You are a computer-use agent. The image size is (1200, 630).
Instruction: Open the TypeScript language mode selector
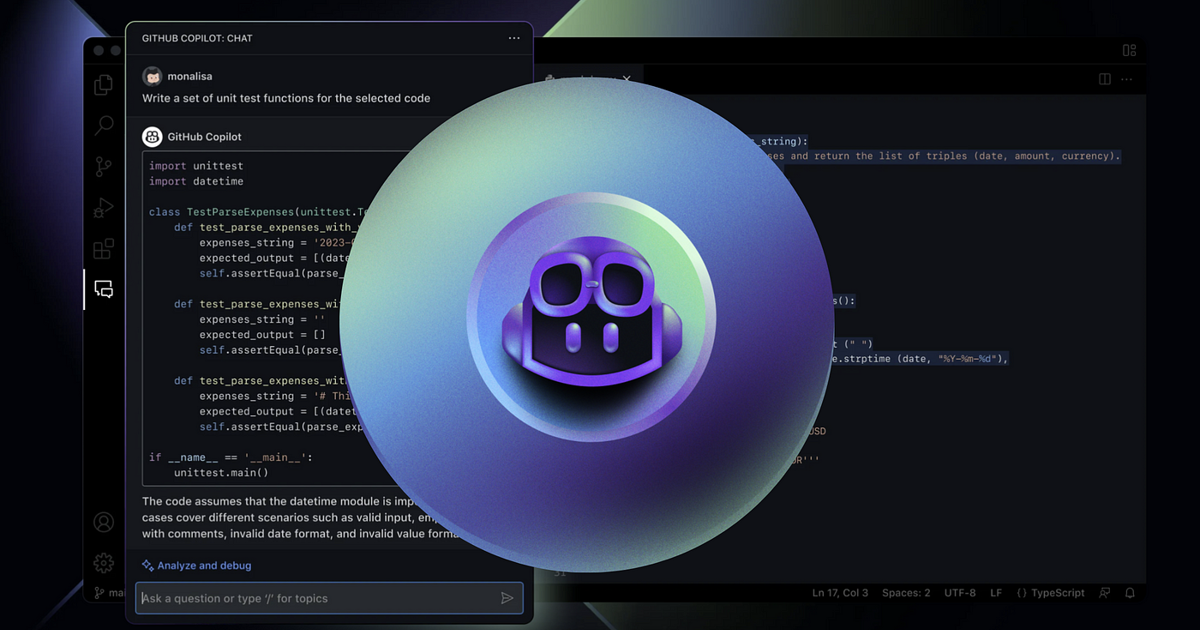[1050, 593]
